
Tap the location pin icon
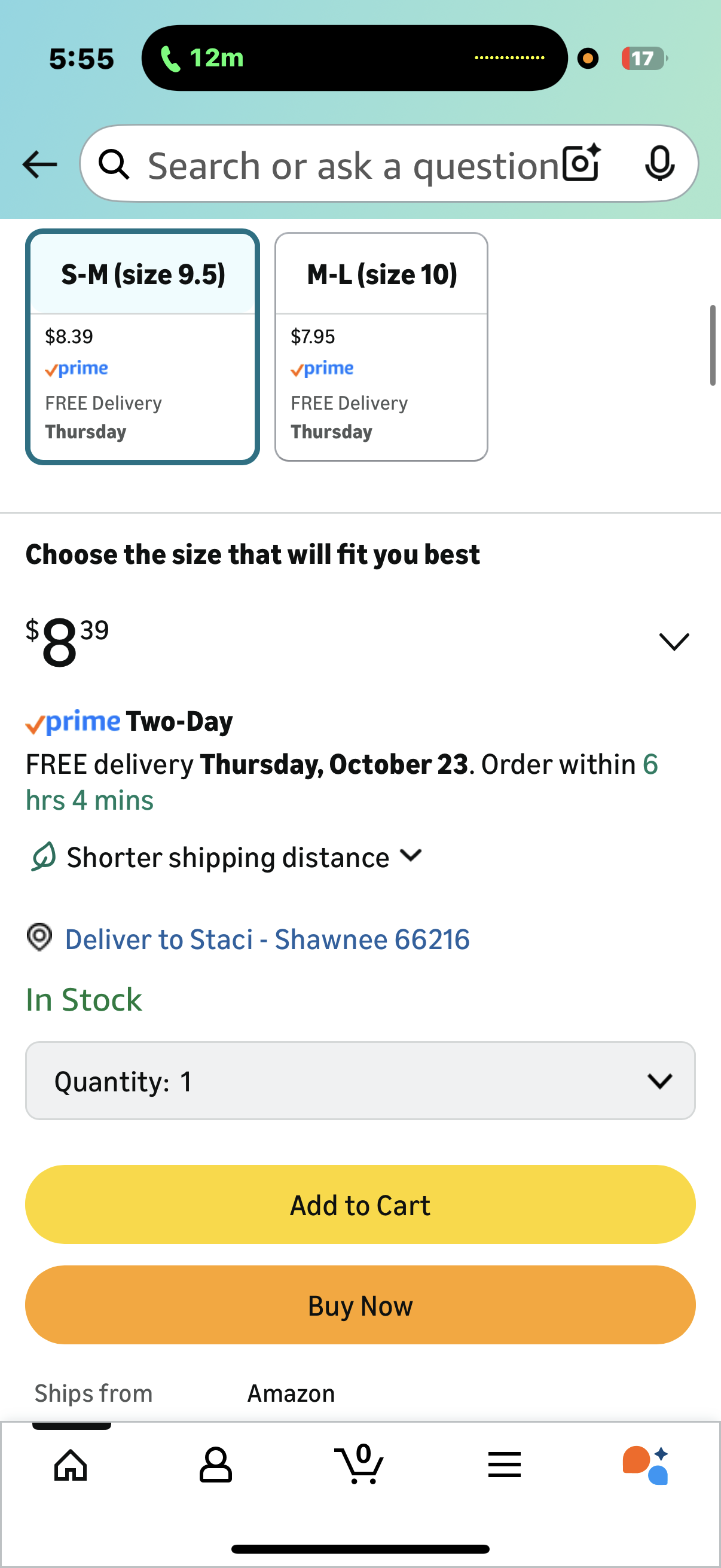coord(39,936)
